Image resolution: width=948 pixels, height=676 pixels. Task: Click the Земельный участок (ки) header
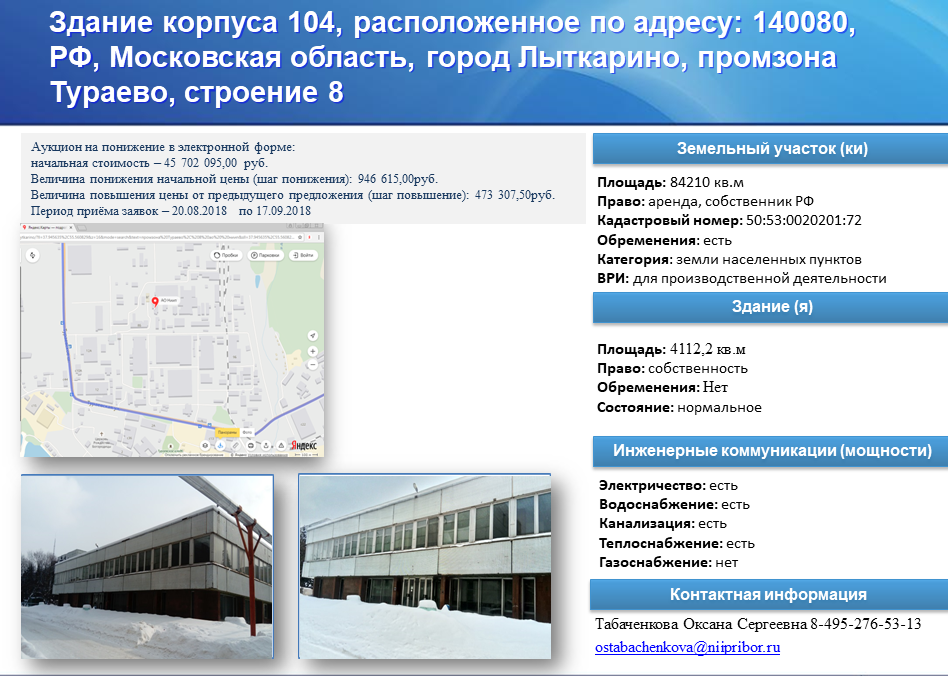[771, 149]
